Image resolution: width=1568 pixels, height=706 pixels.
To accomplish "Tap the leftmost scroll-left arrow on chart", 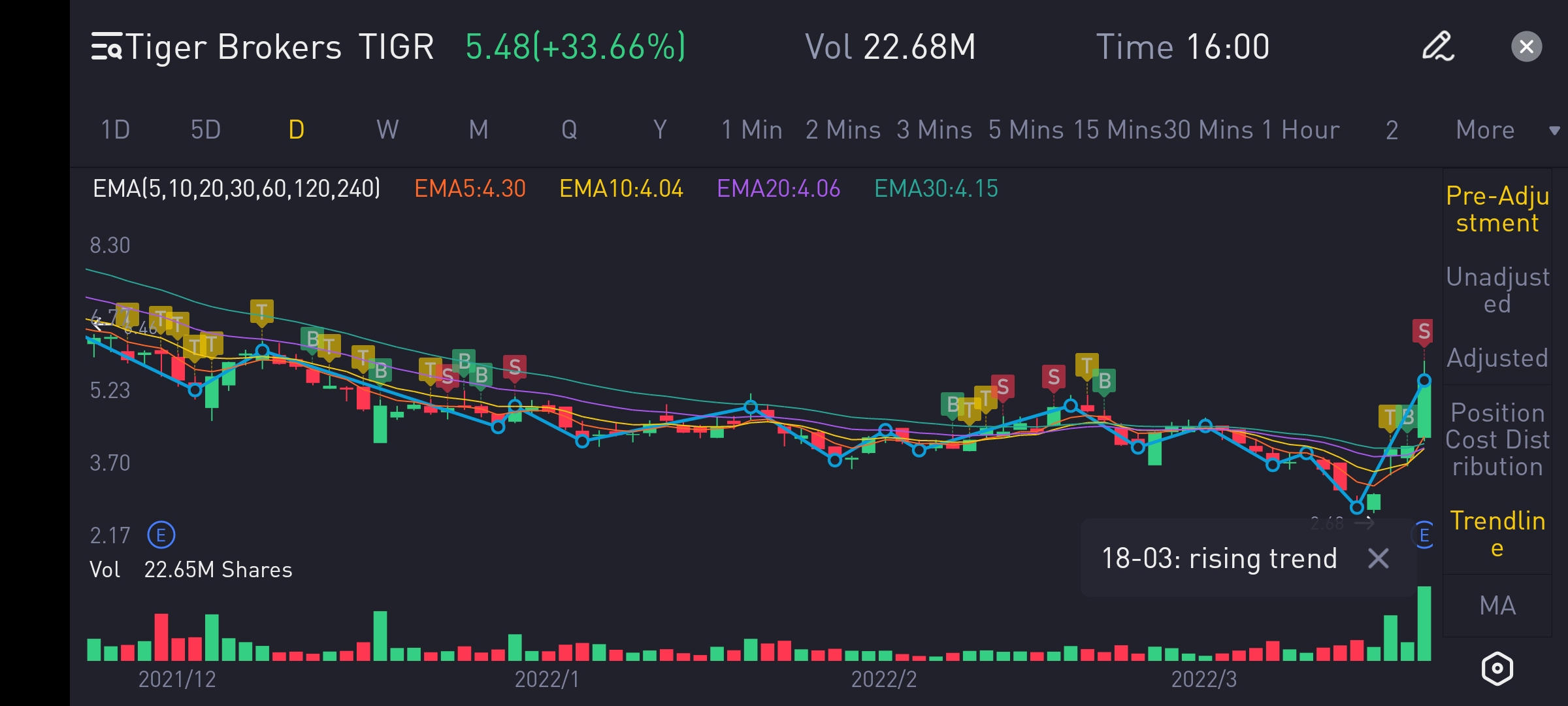I will coord(98,322).
